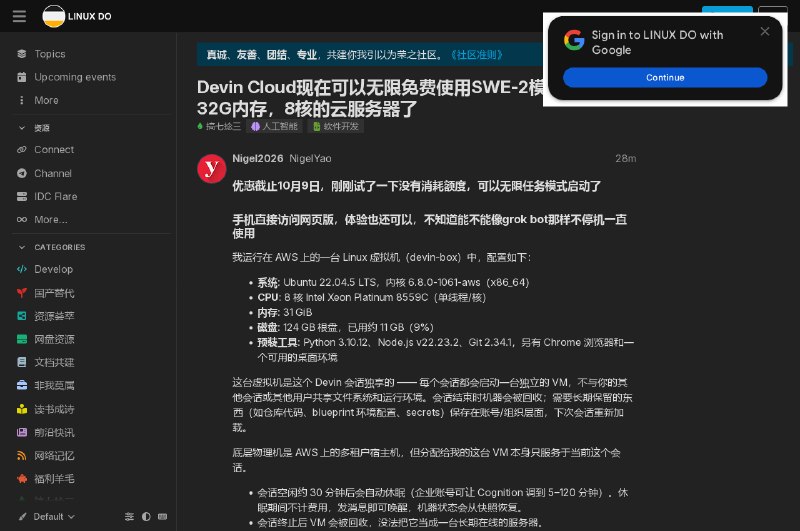Open More… under the 资源 section
Screen dimensions: 800x531
pos(51,220)
